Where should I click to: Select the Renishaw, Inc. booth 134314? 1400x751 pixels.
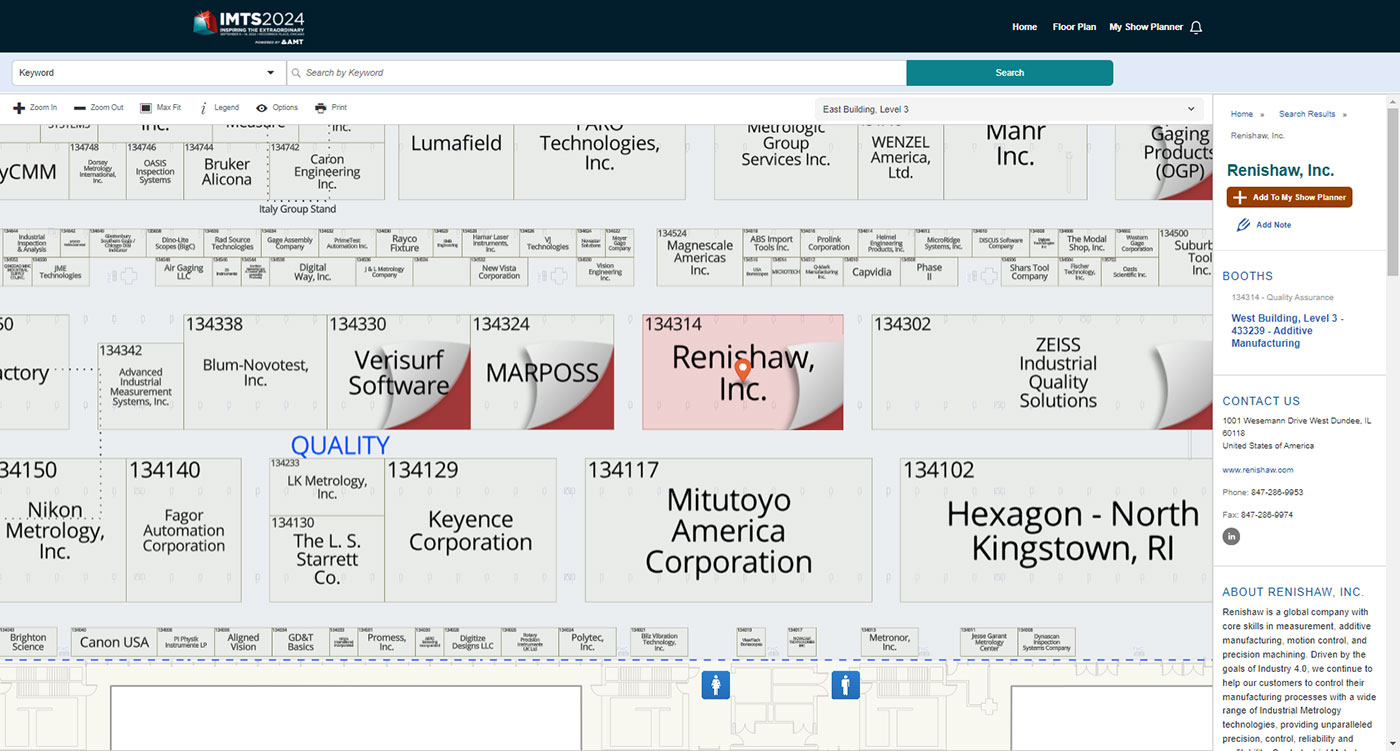pos(742,372)
